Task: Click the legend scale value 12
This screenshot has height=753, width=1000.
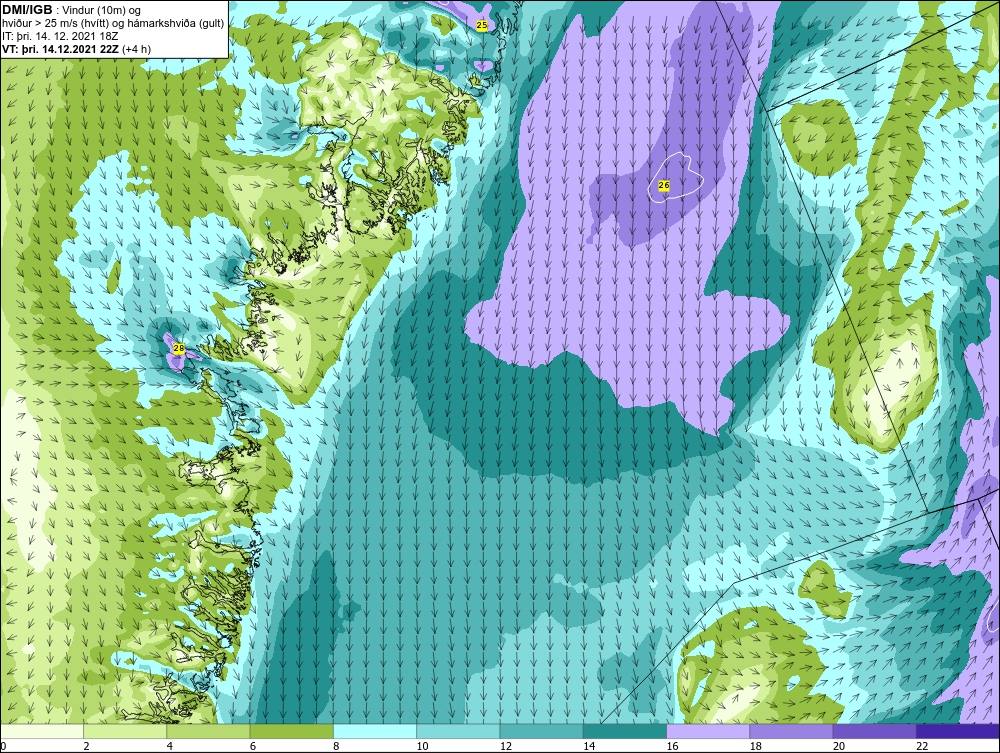Action: tap(505, 747)
